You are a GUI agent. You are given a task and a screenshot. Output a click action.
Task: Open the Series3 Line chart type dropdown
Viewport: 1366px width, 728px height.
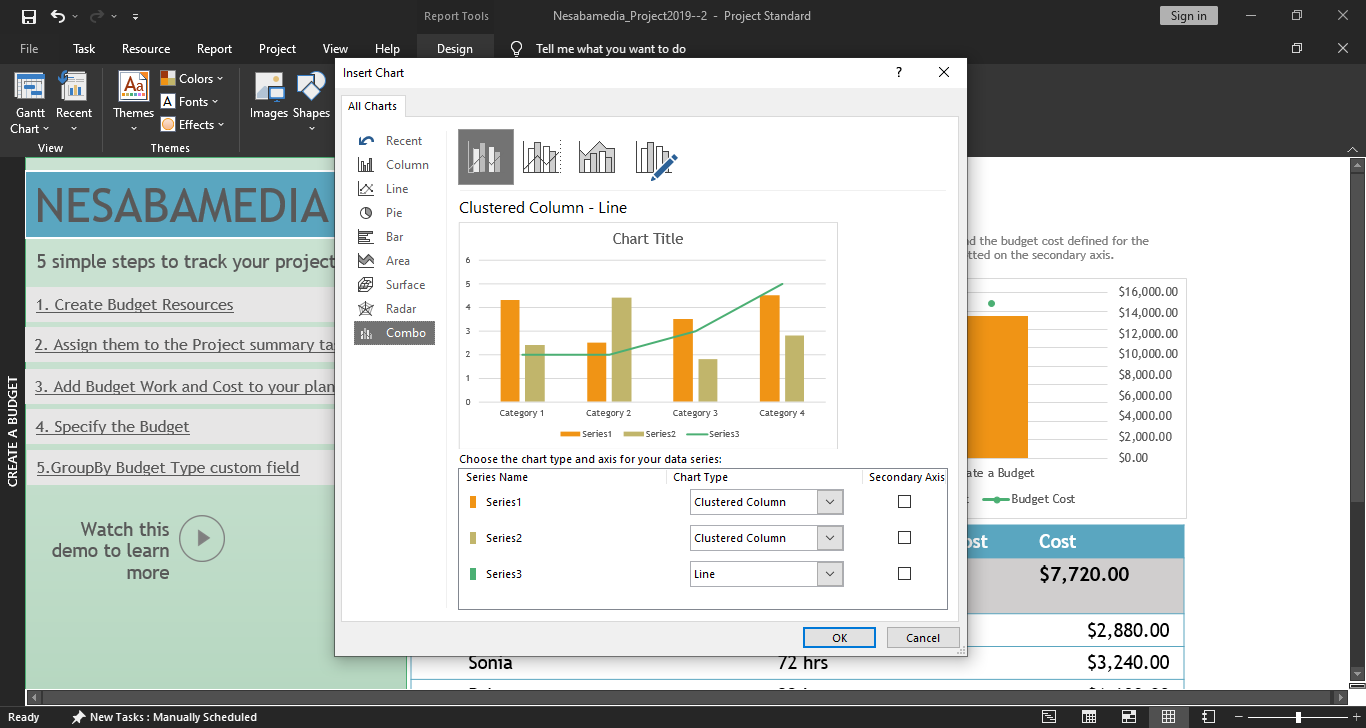[x=830, y=574]
